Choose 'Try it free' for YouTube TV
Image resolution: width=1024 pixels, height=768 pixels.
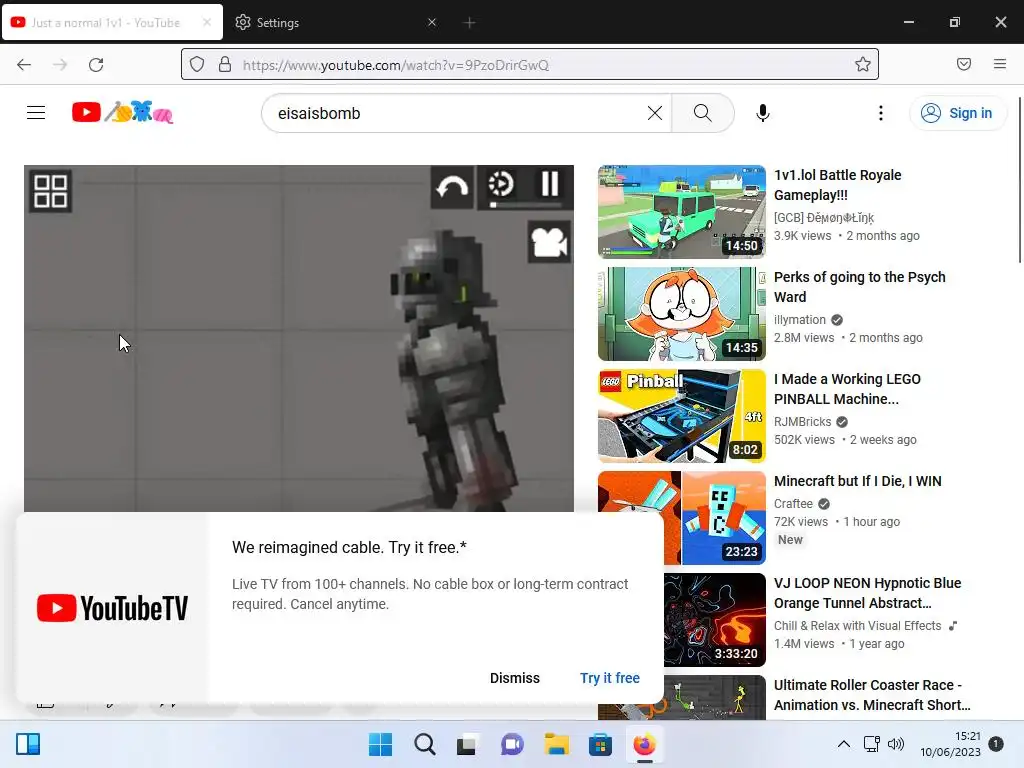pos(609,678)
